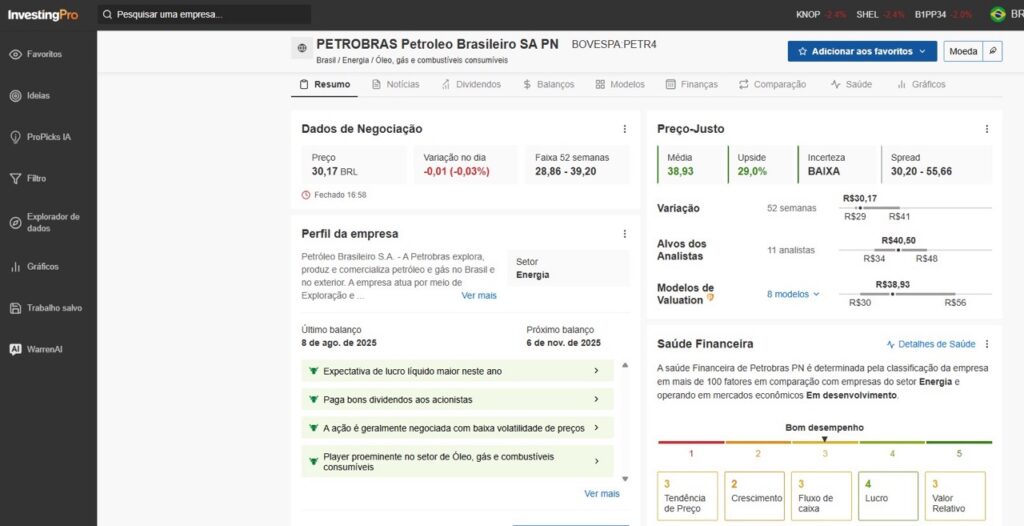
Task: Click the Valor Relativo score card
Action: tap(955, 496)
